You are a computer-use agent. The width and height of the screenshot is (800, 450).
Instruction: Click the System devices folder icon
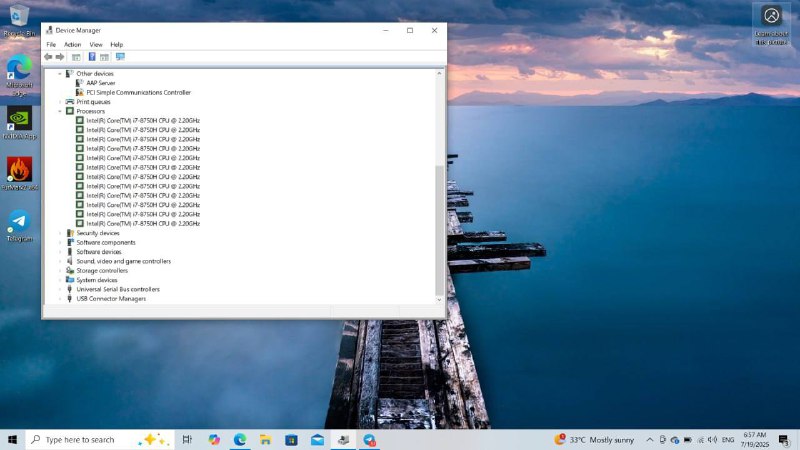(70, 280)
